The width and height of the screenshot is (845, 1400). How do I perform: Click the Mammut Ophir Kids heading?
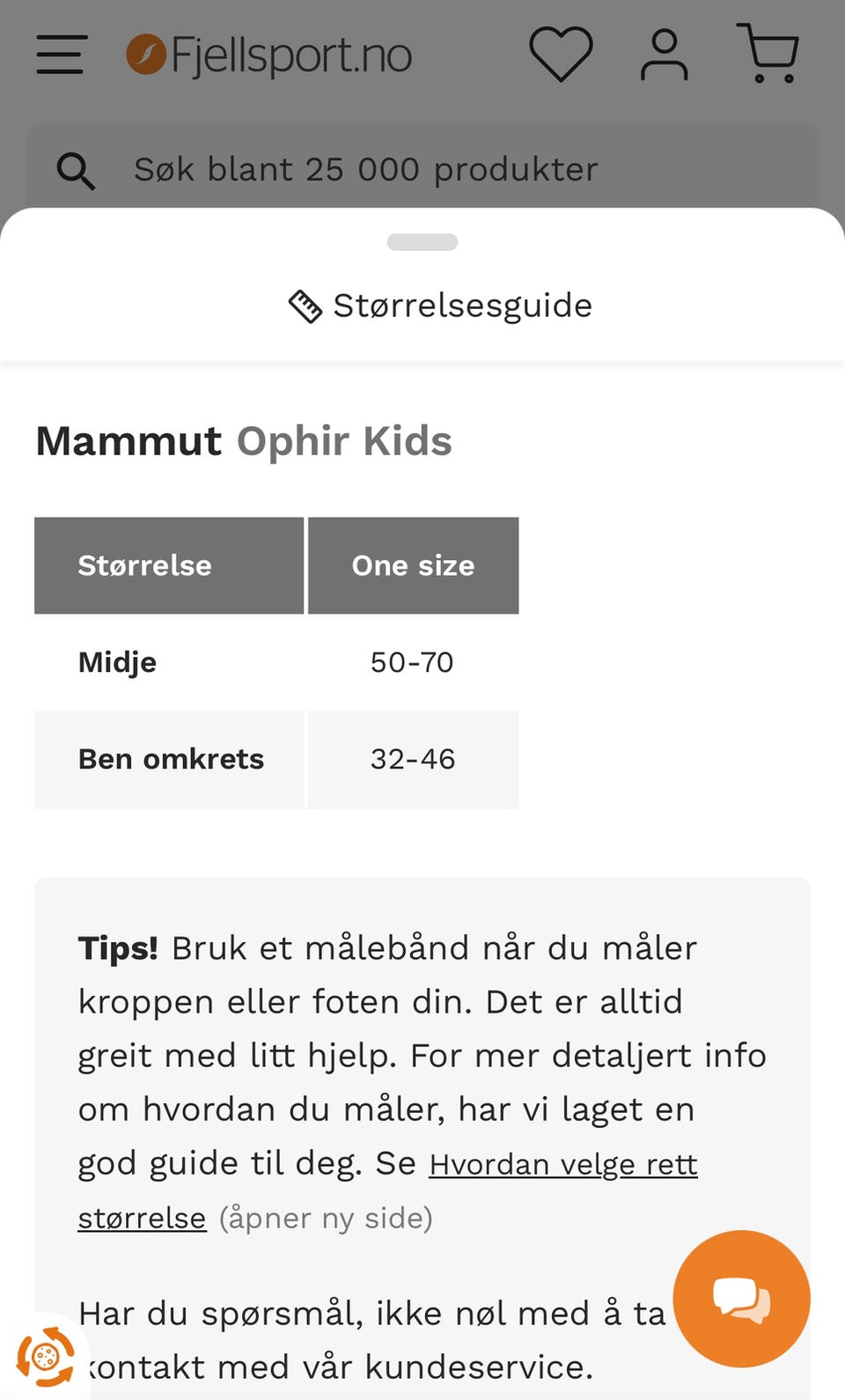(x=244, y=441)
